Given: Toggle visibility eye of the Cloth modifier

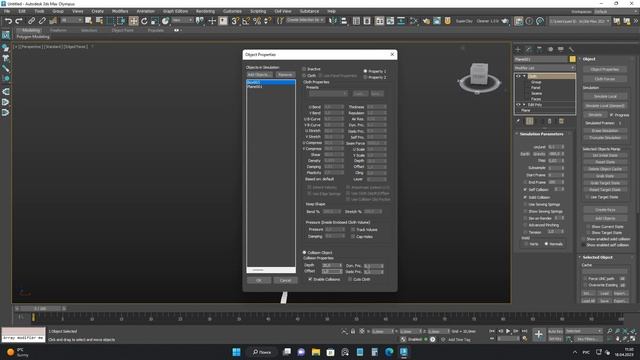Looking at the screenshot, I should pos(518,76).
